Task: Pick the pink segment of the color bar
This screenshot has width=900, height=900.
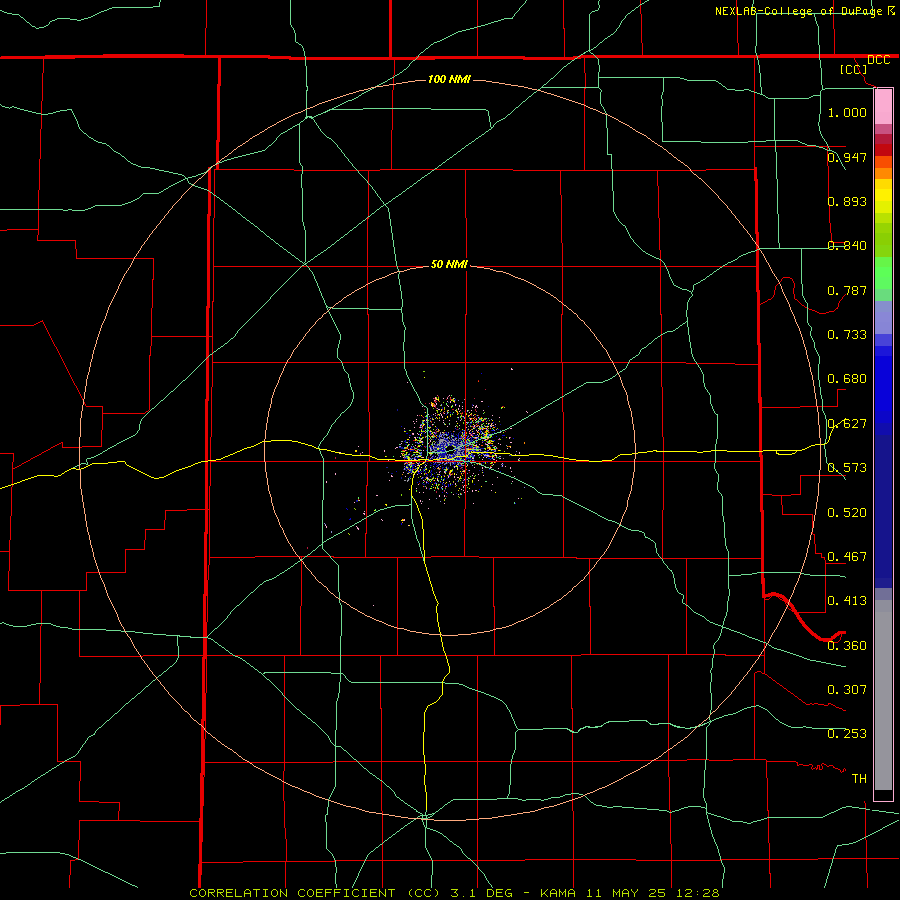Action: pyautogui.click(x=883, y=107)
